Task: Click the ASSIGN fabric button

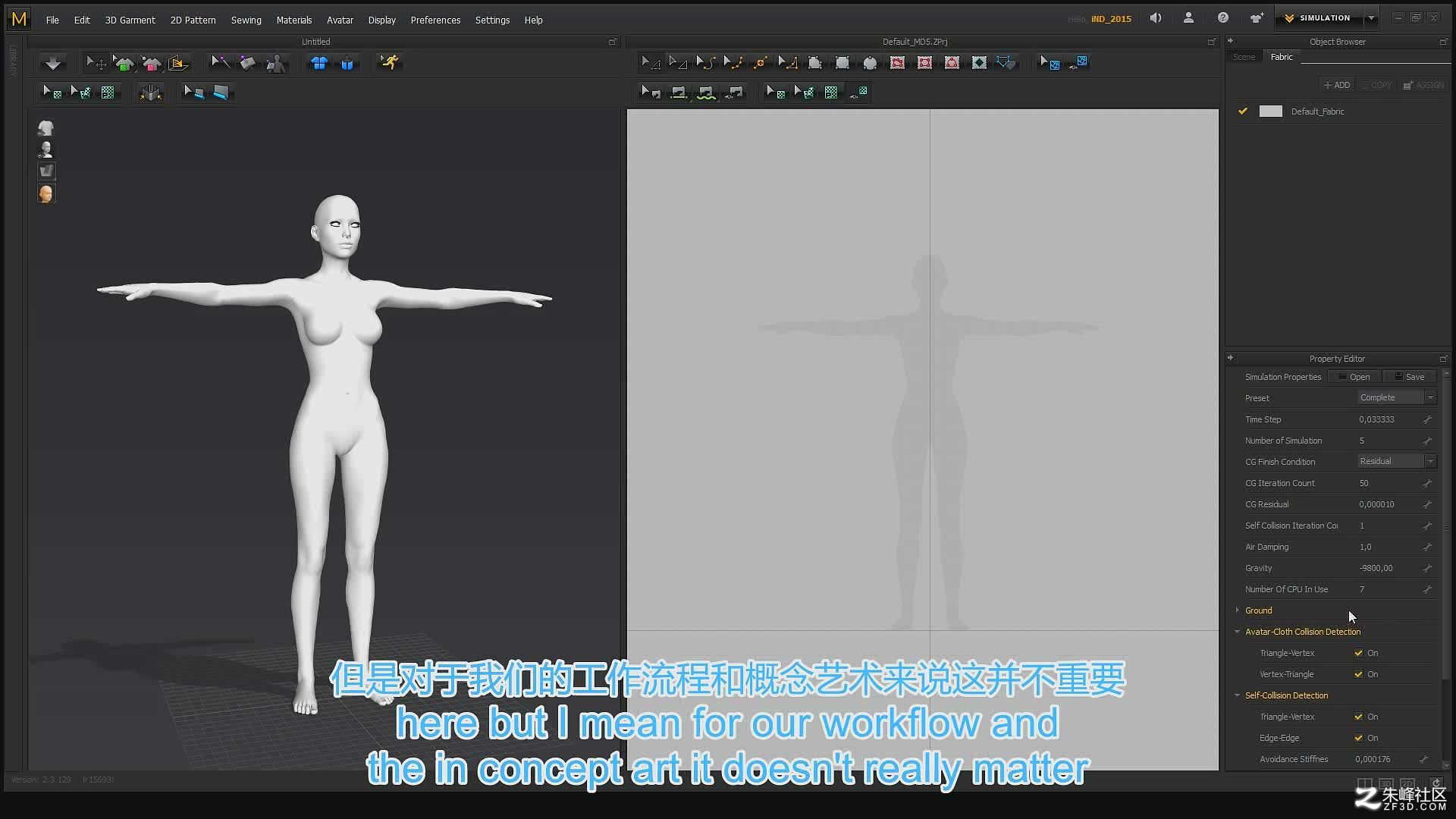Action: pos(1423,85)
